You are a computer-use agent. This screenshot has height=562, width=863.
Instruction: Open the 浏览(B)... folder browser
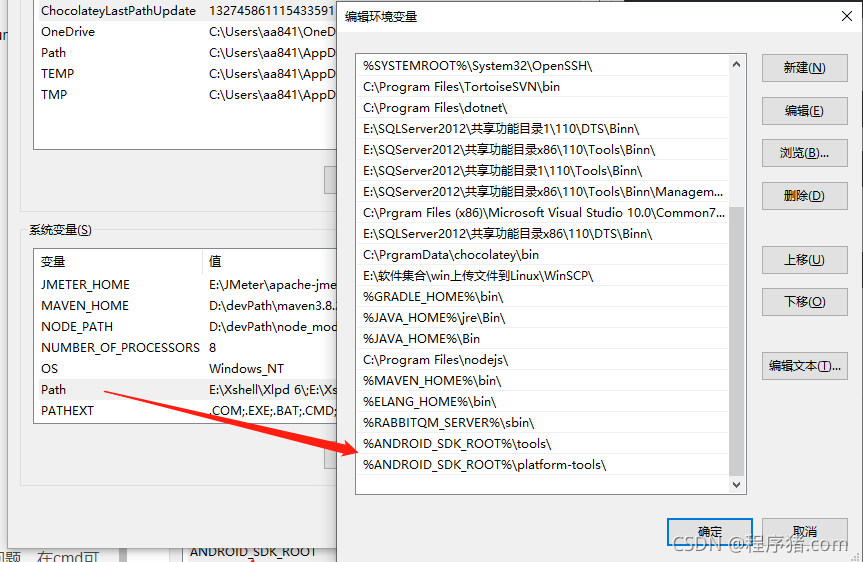click(x=804, y=153)
